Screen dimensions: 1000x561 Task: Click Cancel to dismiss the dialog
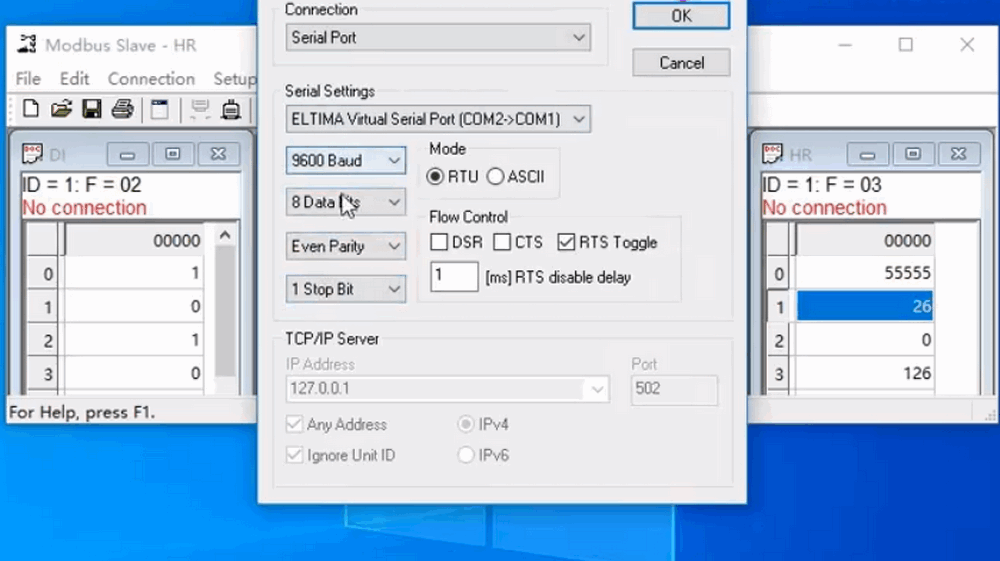pyautogui.click(x=681, y=63)
